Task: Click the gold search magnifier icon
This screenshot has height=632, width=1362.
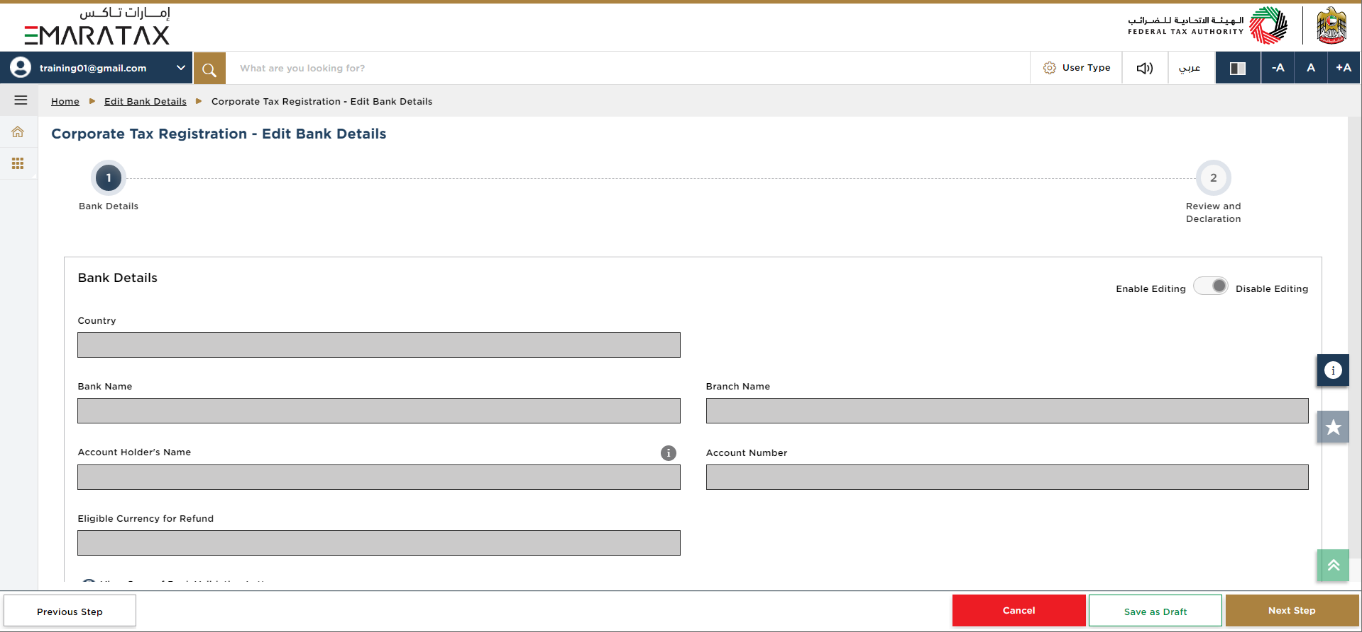Action: 210,68
